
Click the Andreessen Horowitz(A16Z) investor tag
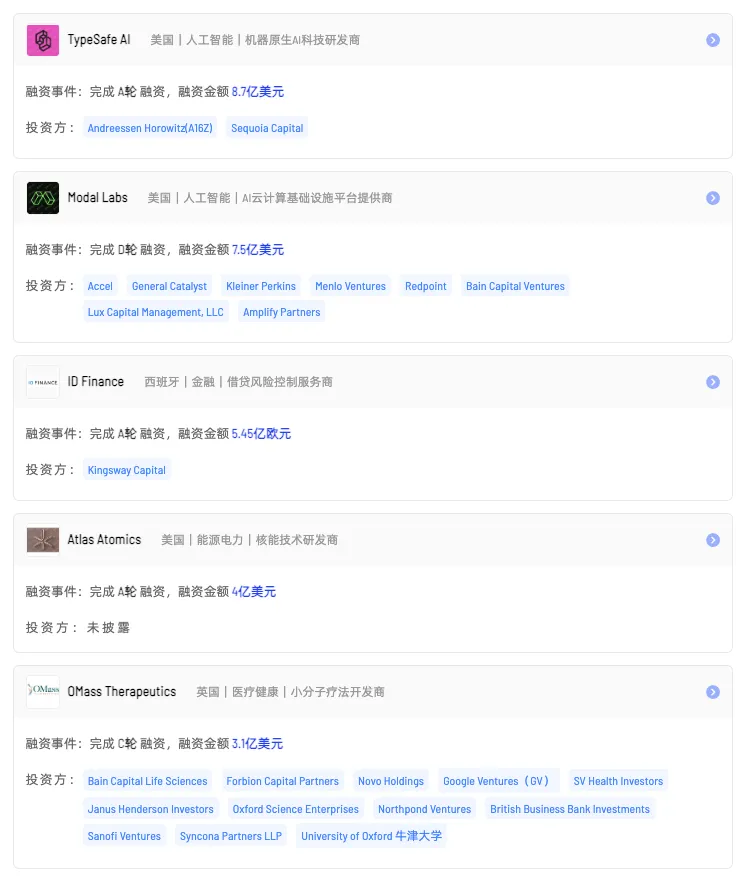[x=150, y=128]
